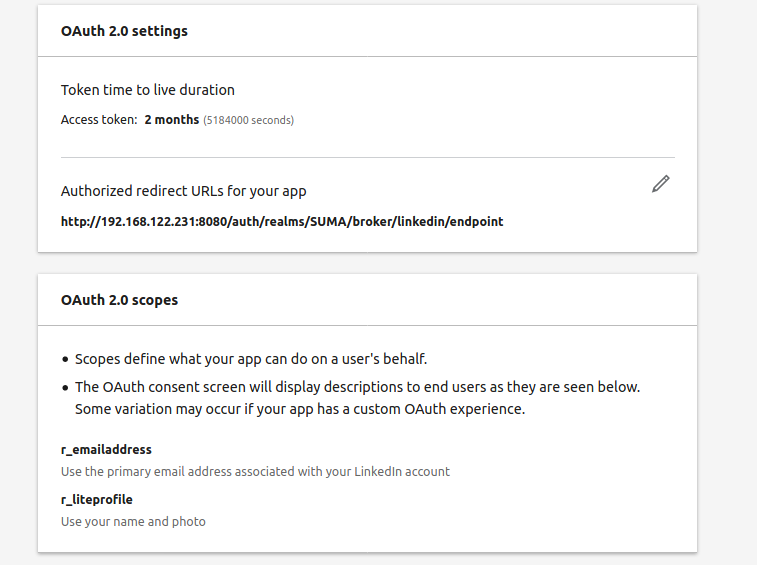Click the pencil edit icon for redirect URLs
Screen dimensions: 757x565
coord(660,184)
